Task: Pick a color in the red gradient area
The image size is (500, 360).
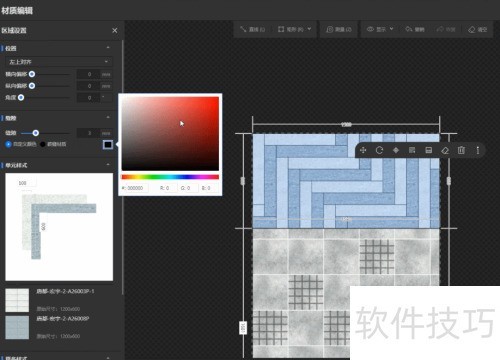Action: [x=170, y=134]
